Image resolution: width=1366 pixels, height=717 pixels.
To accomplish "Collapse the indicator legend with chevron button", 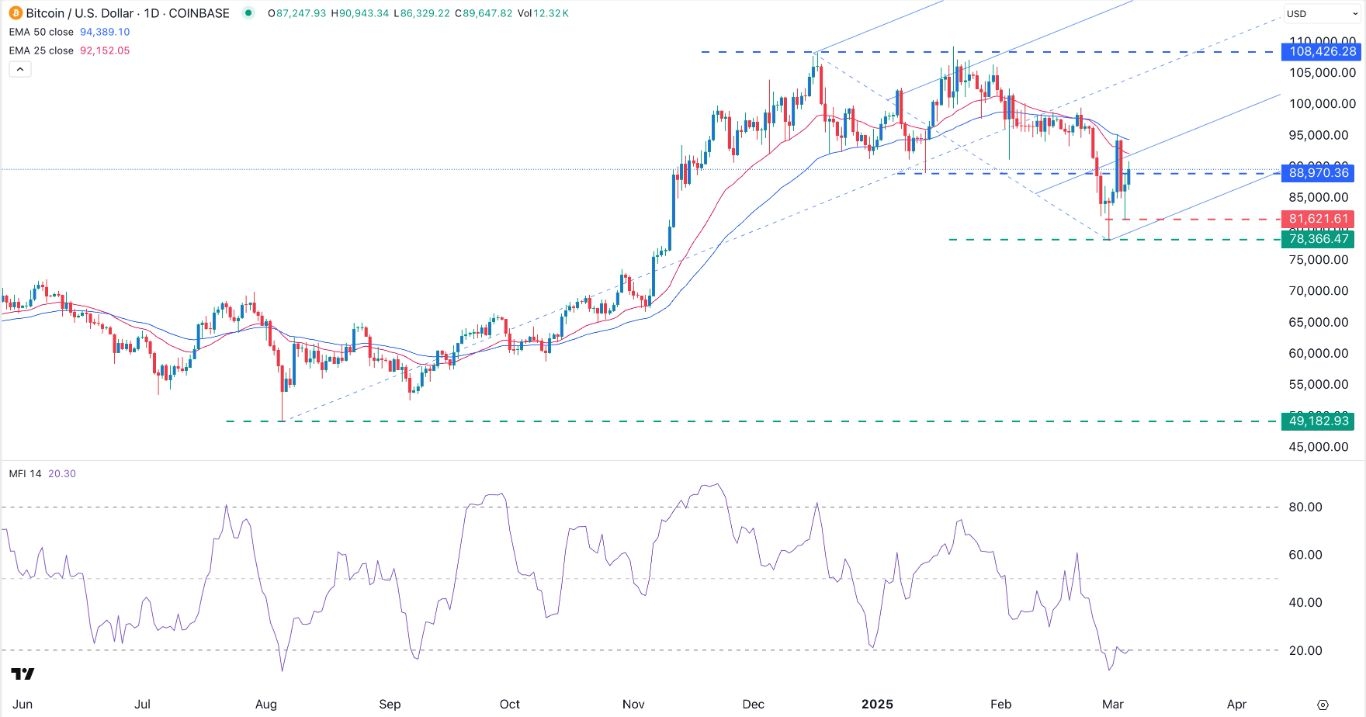I will 19,69.
